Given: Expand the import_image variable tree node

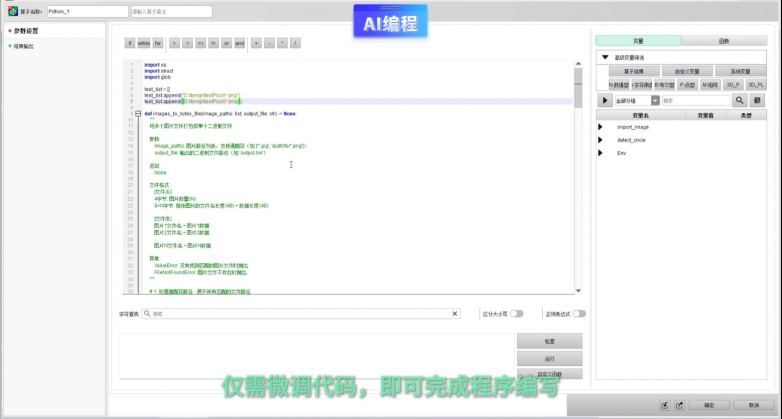Looking at the screenshot, I should [601, 127].
